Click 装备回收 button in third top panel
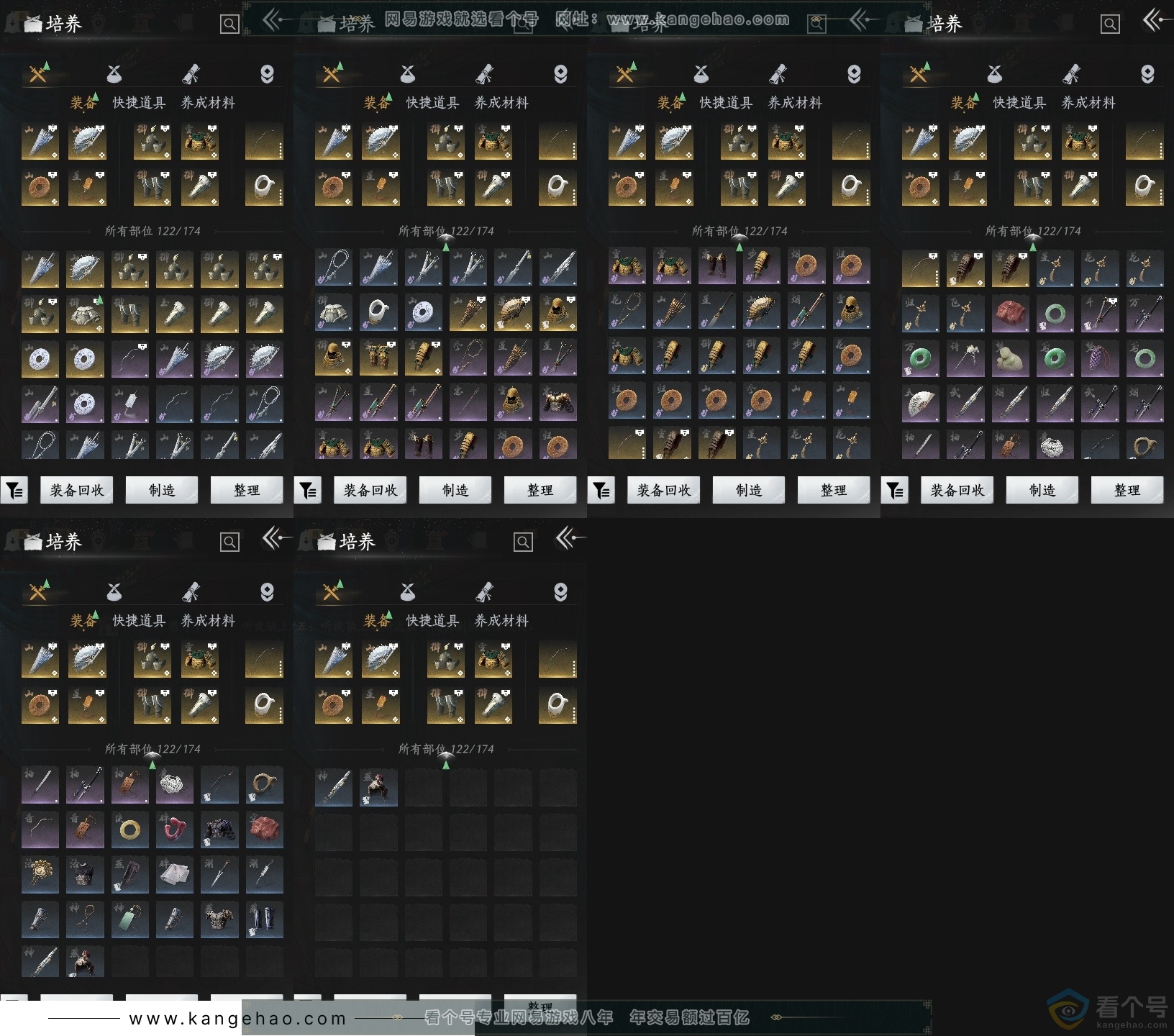The image size is (1174, 1036). tap(664, 490)
